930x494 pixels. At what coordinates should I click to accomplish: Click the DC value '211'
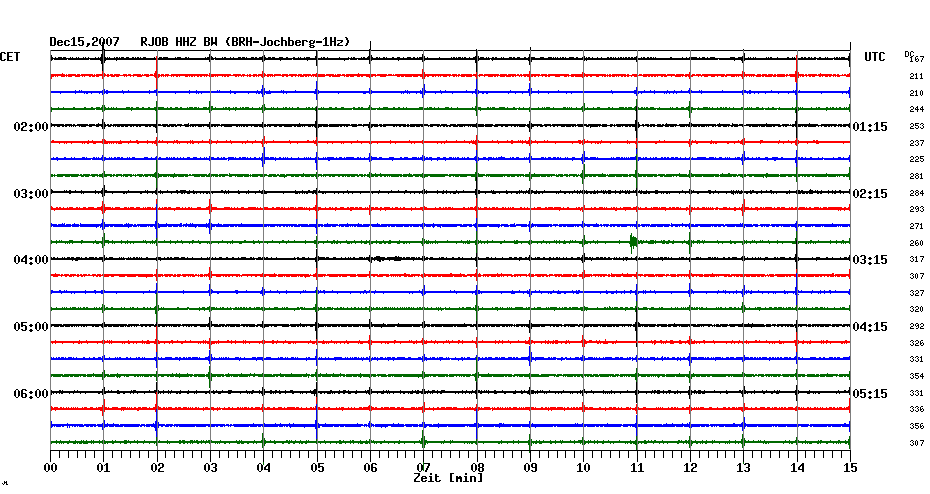click(x=917, y=77)
